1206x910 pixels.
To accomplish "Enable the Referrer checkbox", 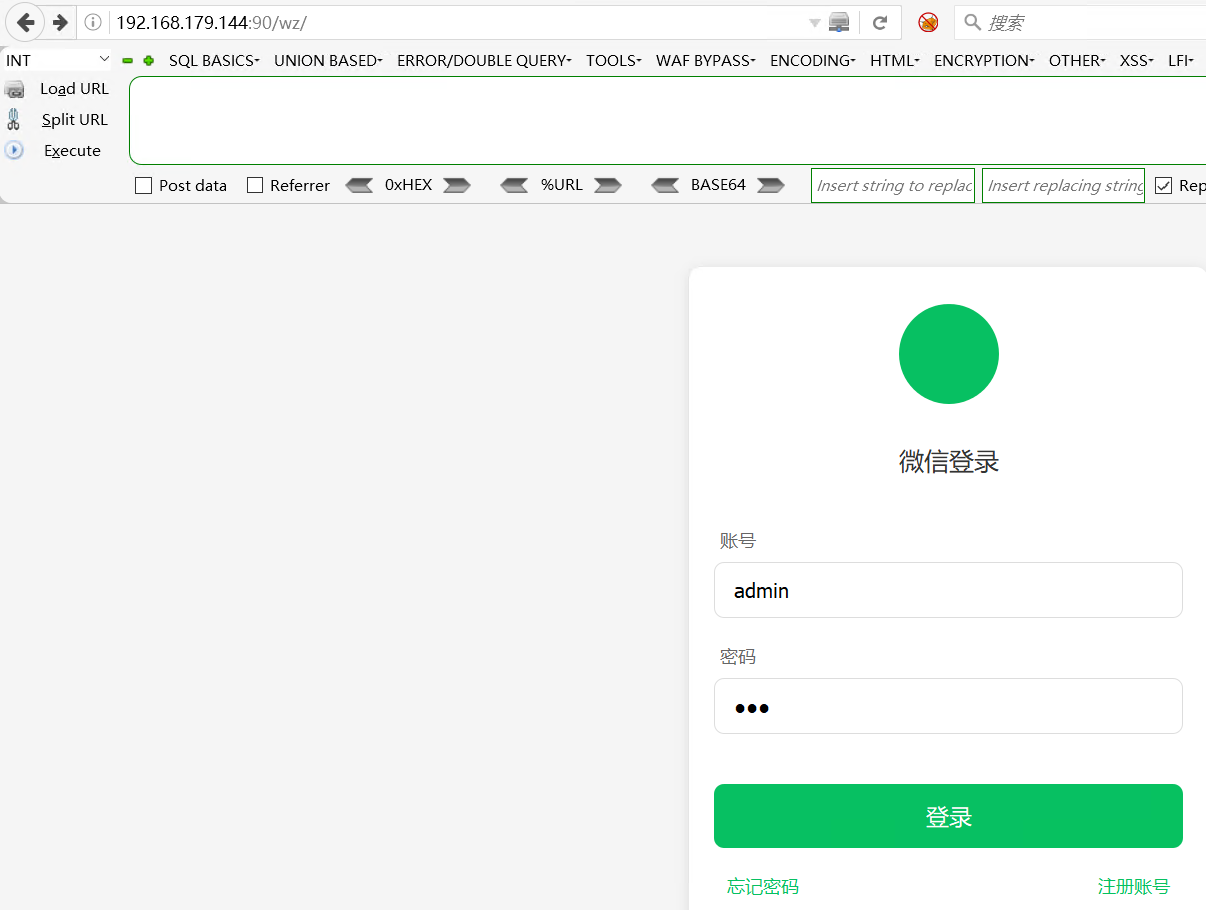I will (255, 185).
